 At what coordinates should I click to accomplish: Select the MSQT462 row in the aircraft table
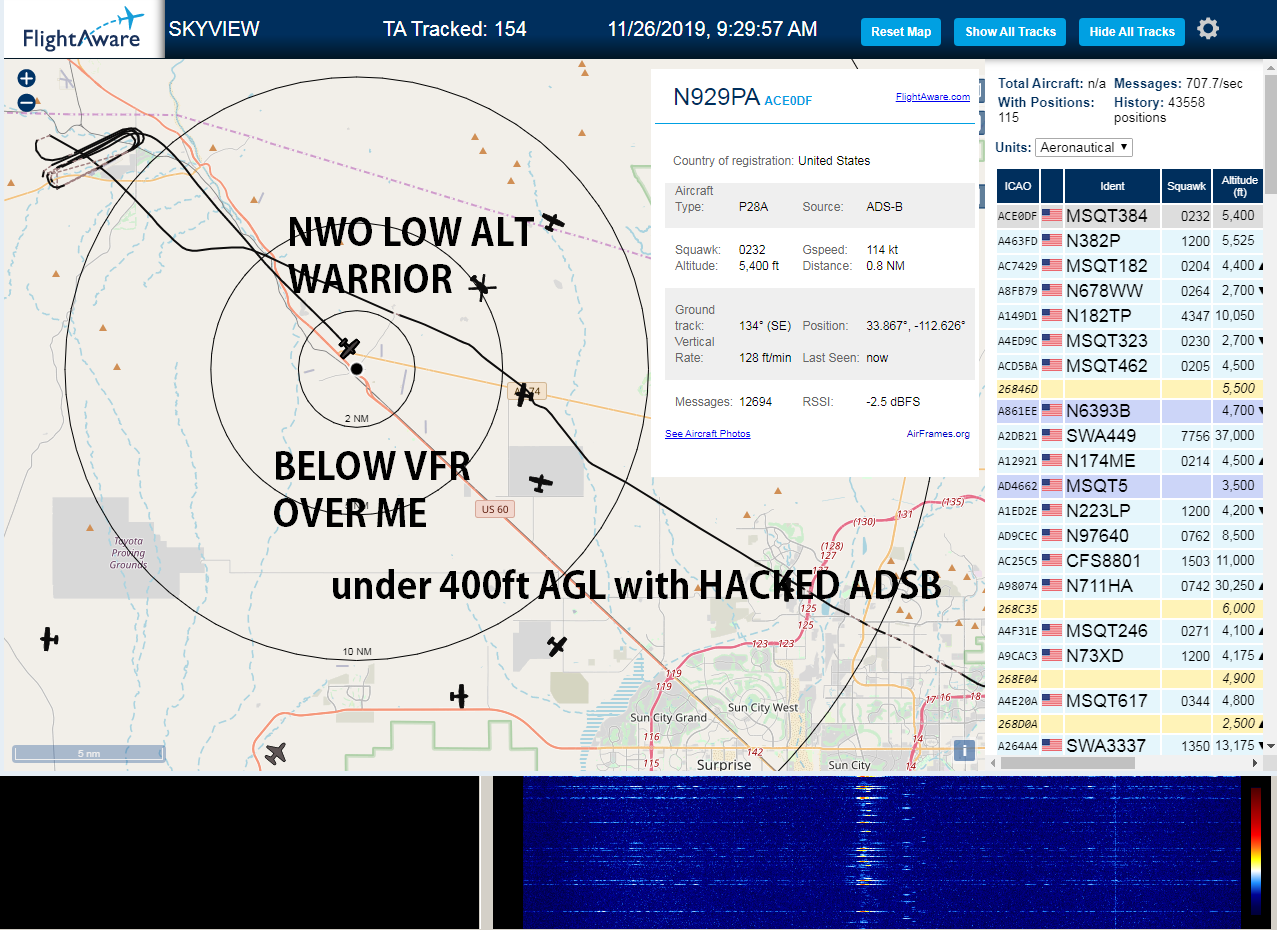tap(1130, 366)
